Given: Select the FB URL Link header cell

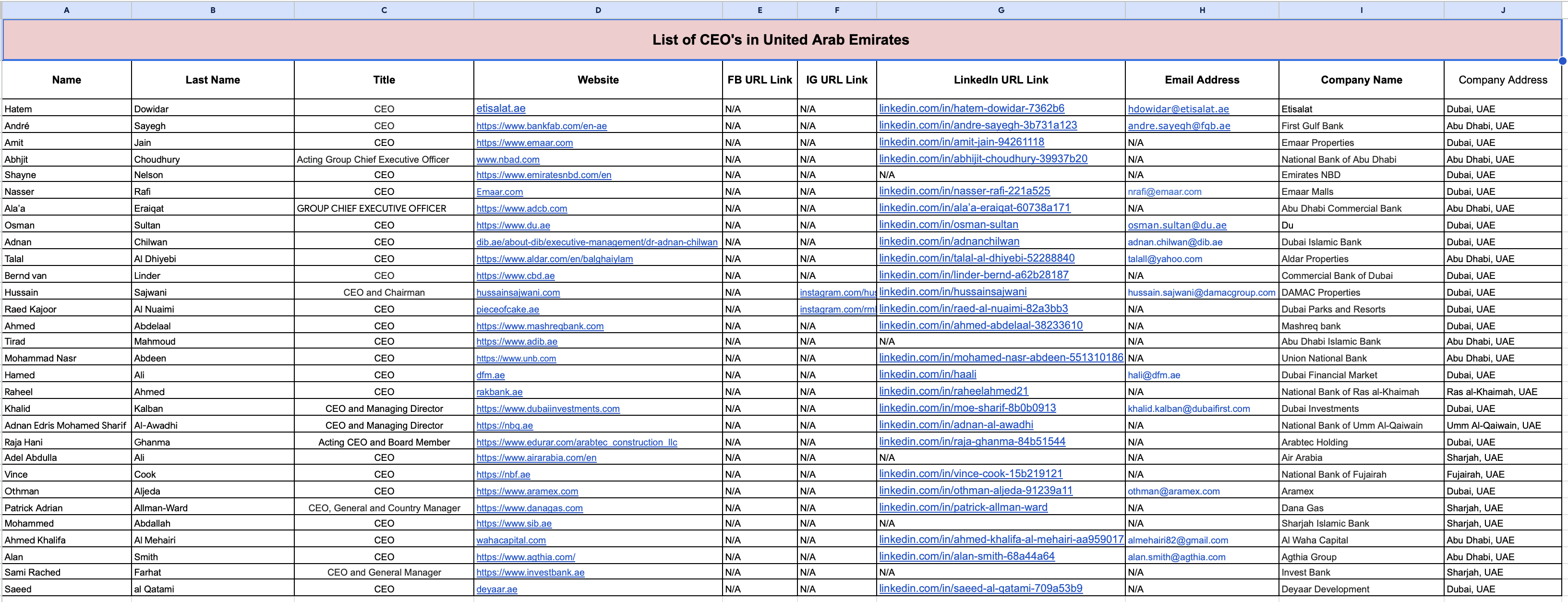Looking at the screenshot, I should point(760,80).
